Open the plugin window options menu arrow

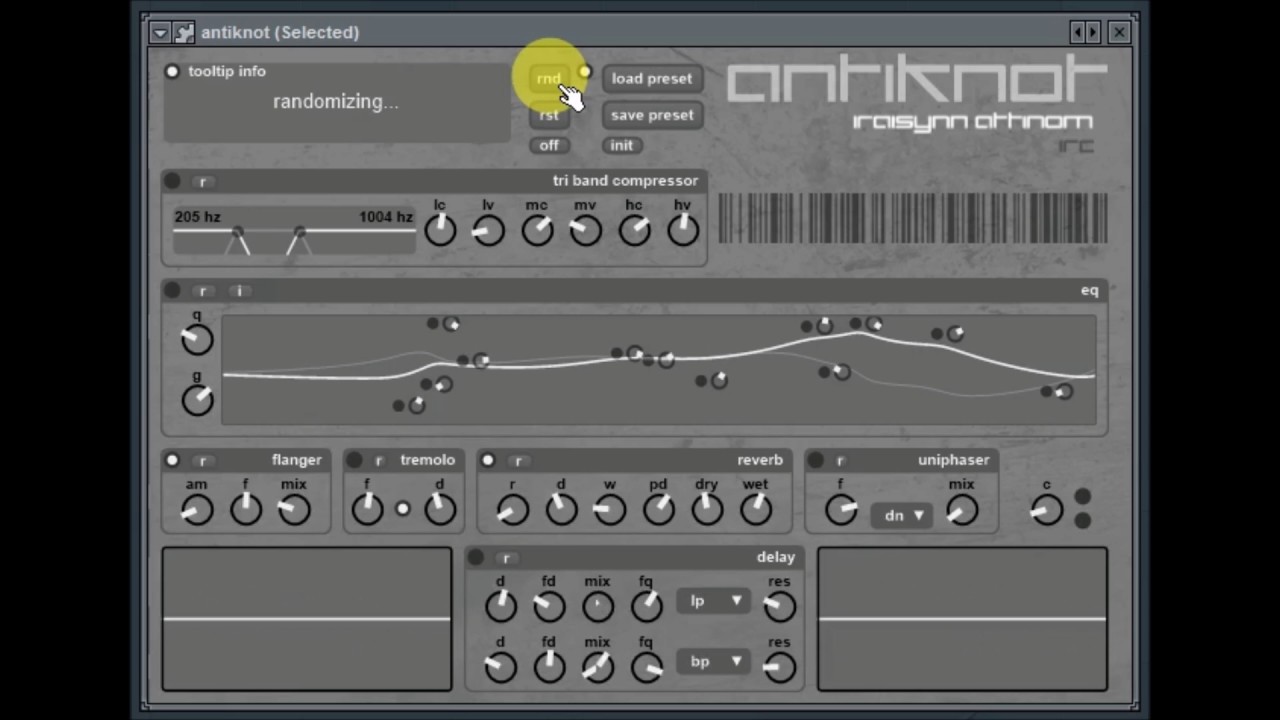click(x=160, y=33)
